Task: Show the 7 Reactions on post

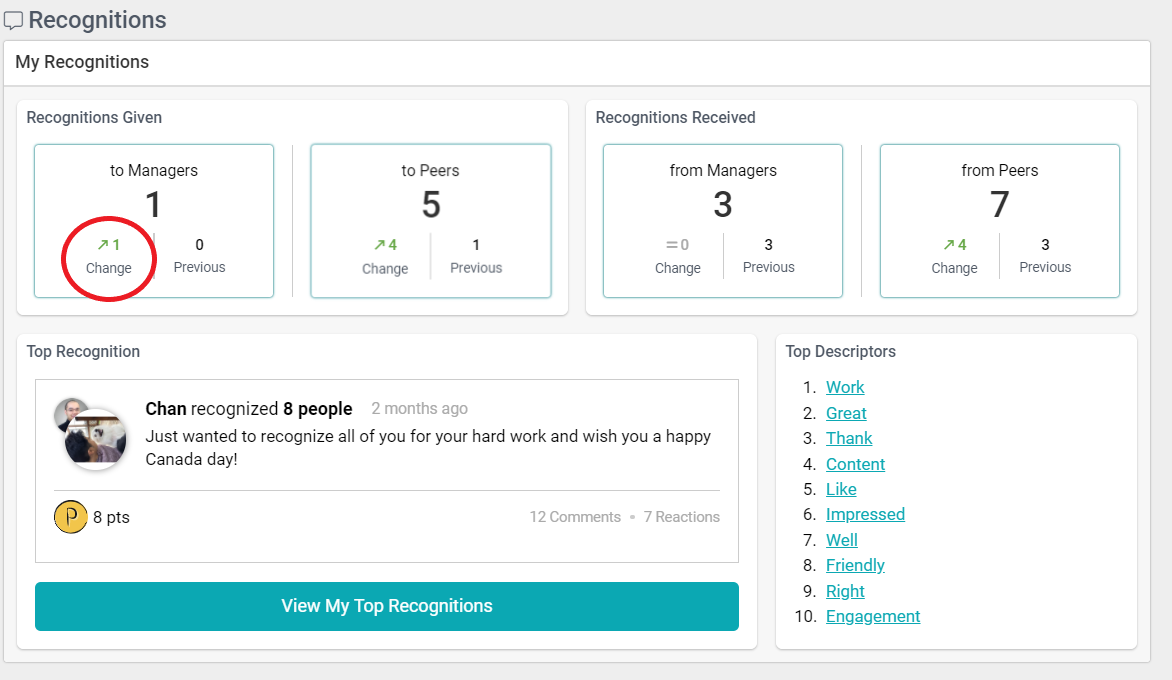Action: (x=681, y=517)
